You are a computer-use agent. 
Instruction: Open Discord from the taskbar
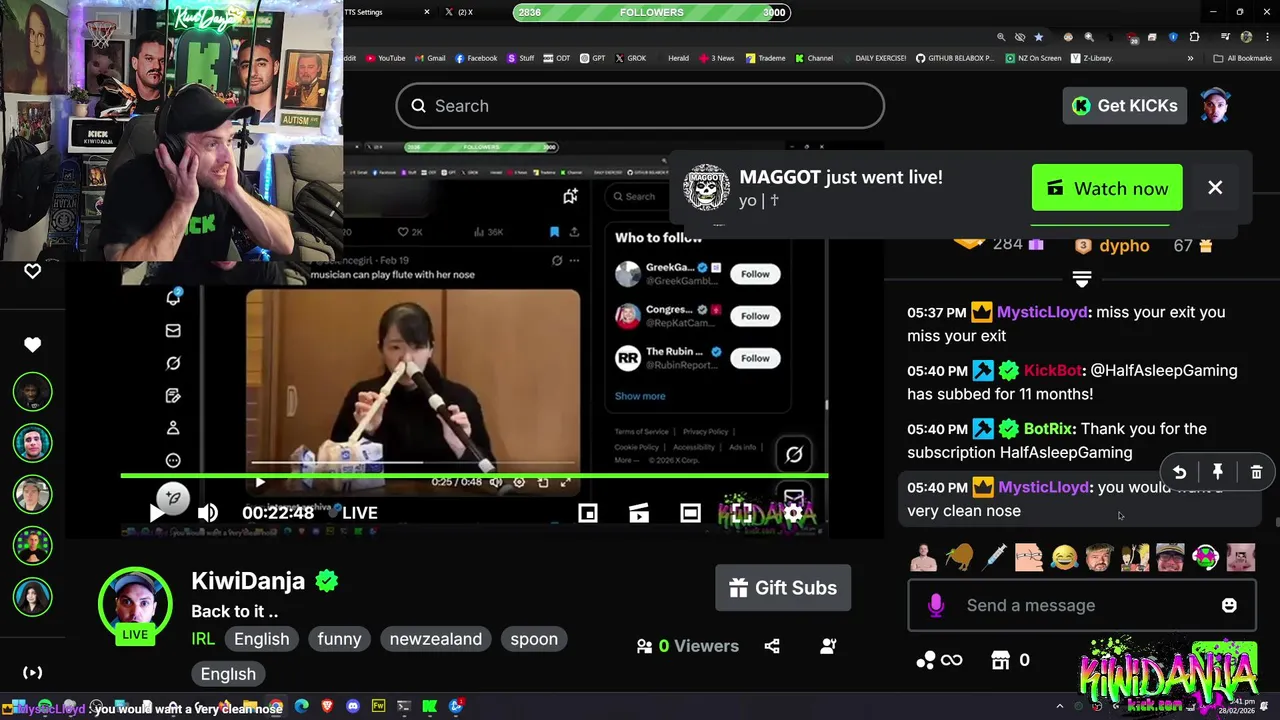352,706
